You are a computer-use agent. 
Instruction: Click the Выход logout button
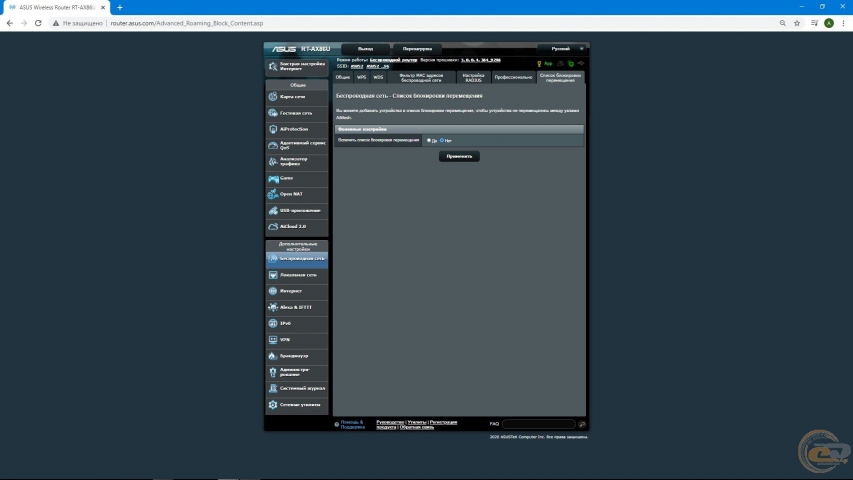coord(366,49)
